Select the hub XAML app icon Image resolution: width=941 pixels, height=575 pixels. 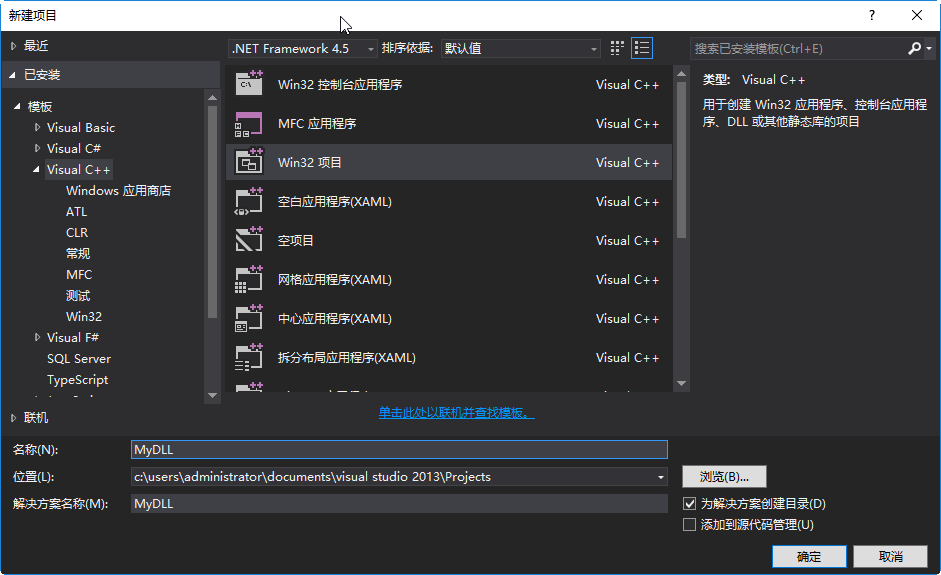[x=248, y=319]
